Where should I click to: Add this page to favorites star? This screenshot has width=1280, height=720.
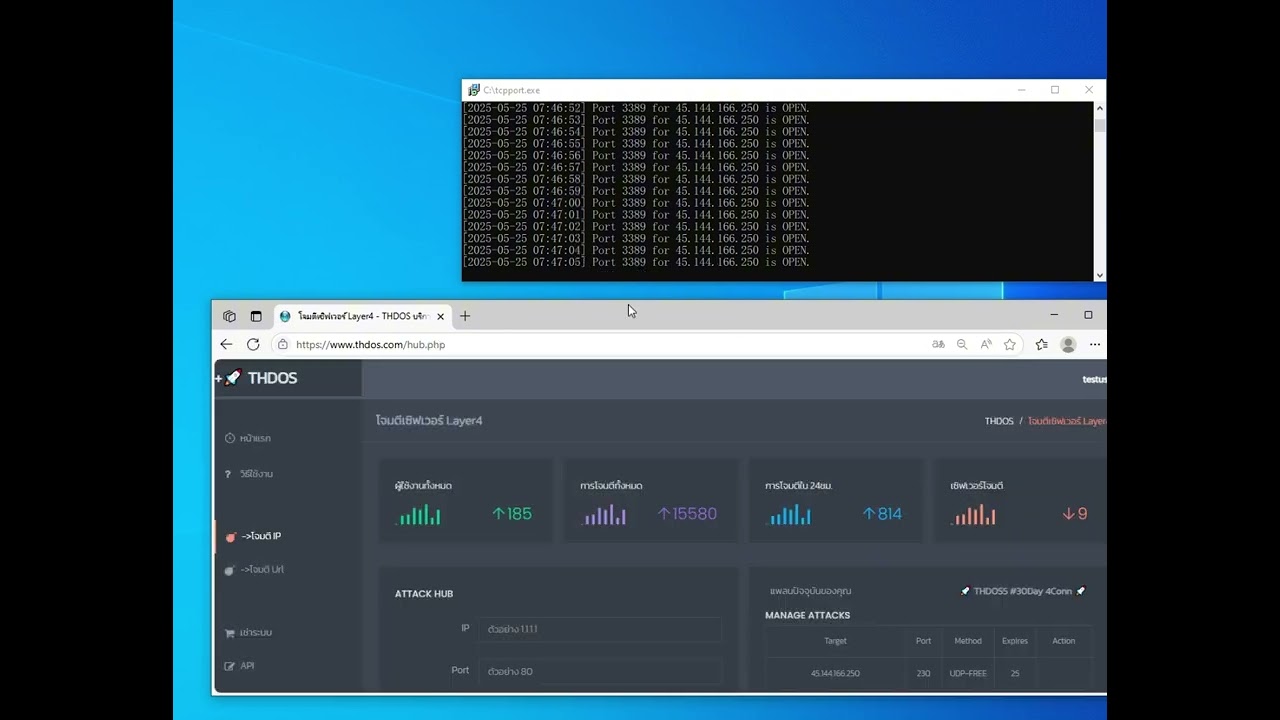[1010, 344]
